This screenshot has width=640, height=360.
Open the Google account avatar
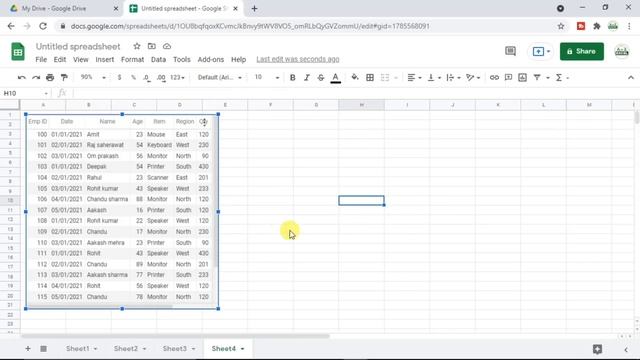click(x=622, y=51)
